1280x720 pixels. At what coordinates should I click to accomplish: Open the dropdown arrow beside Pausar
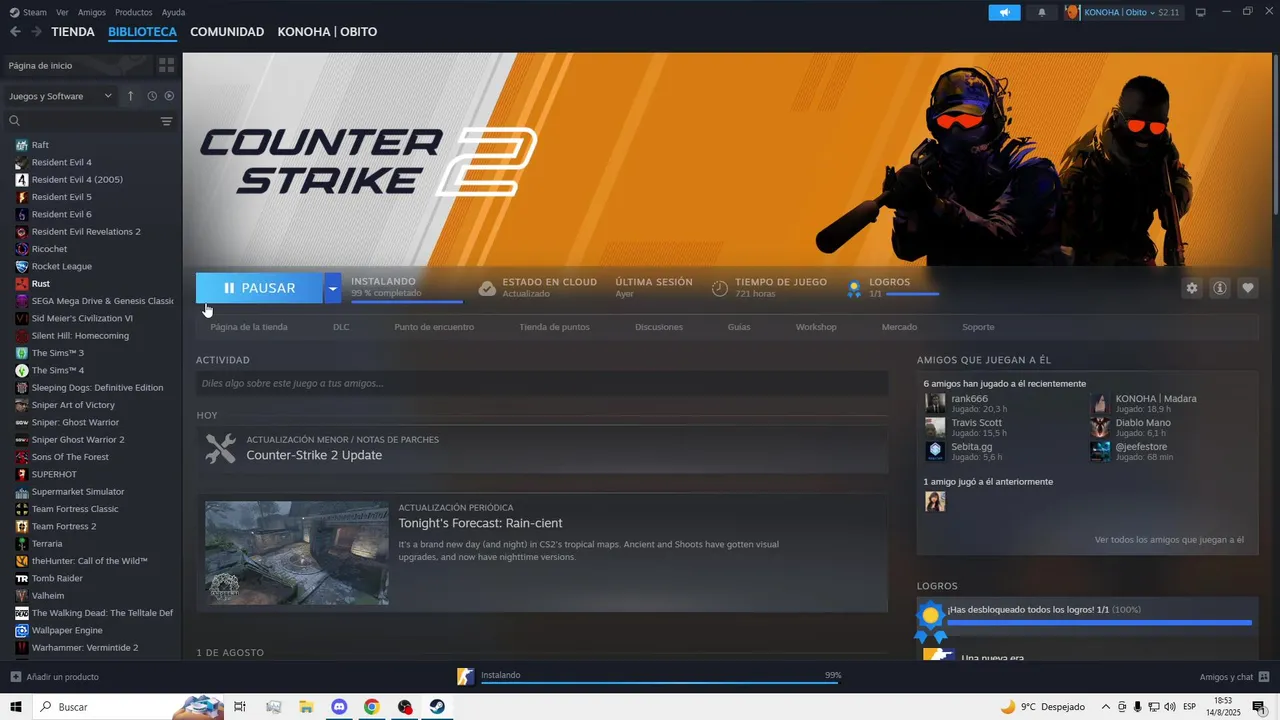pos(332,288)
